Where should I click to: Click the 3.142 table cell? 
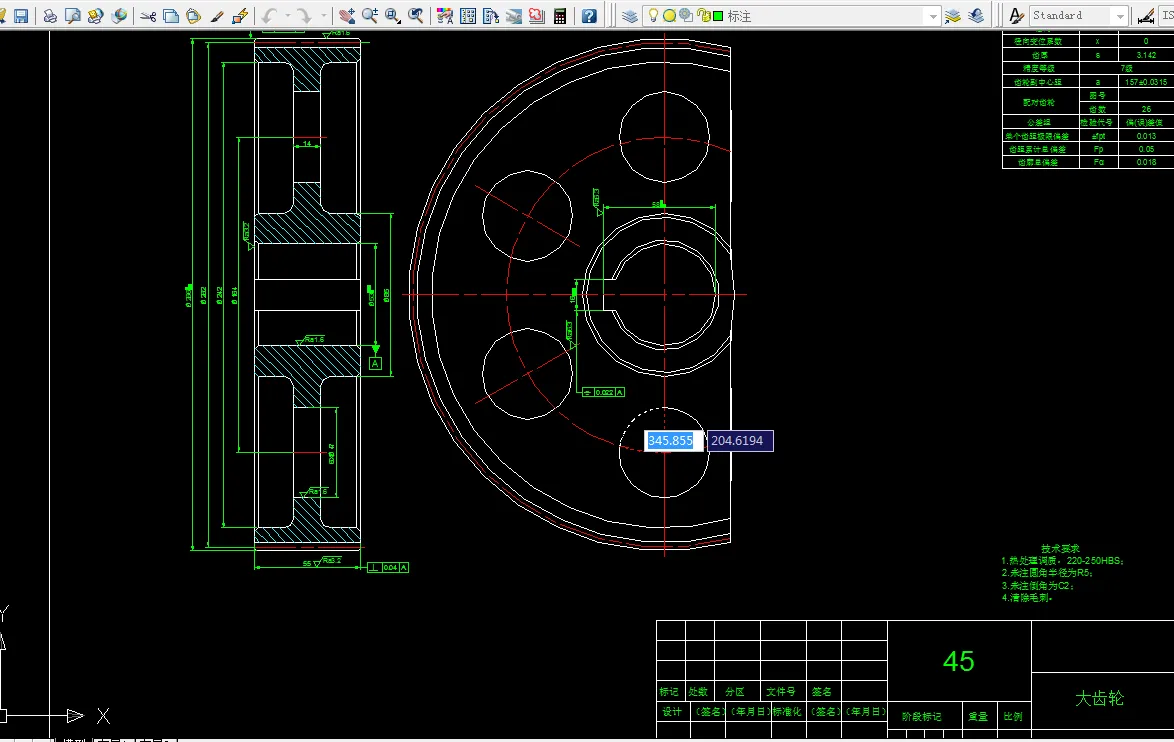1146,55
